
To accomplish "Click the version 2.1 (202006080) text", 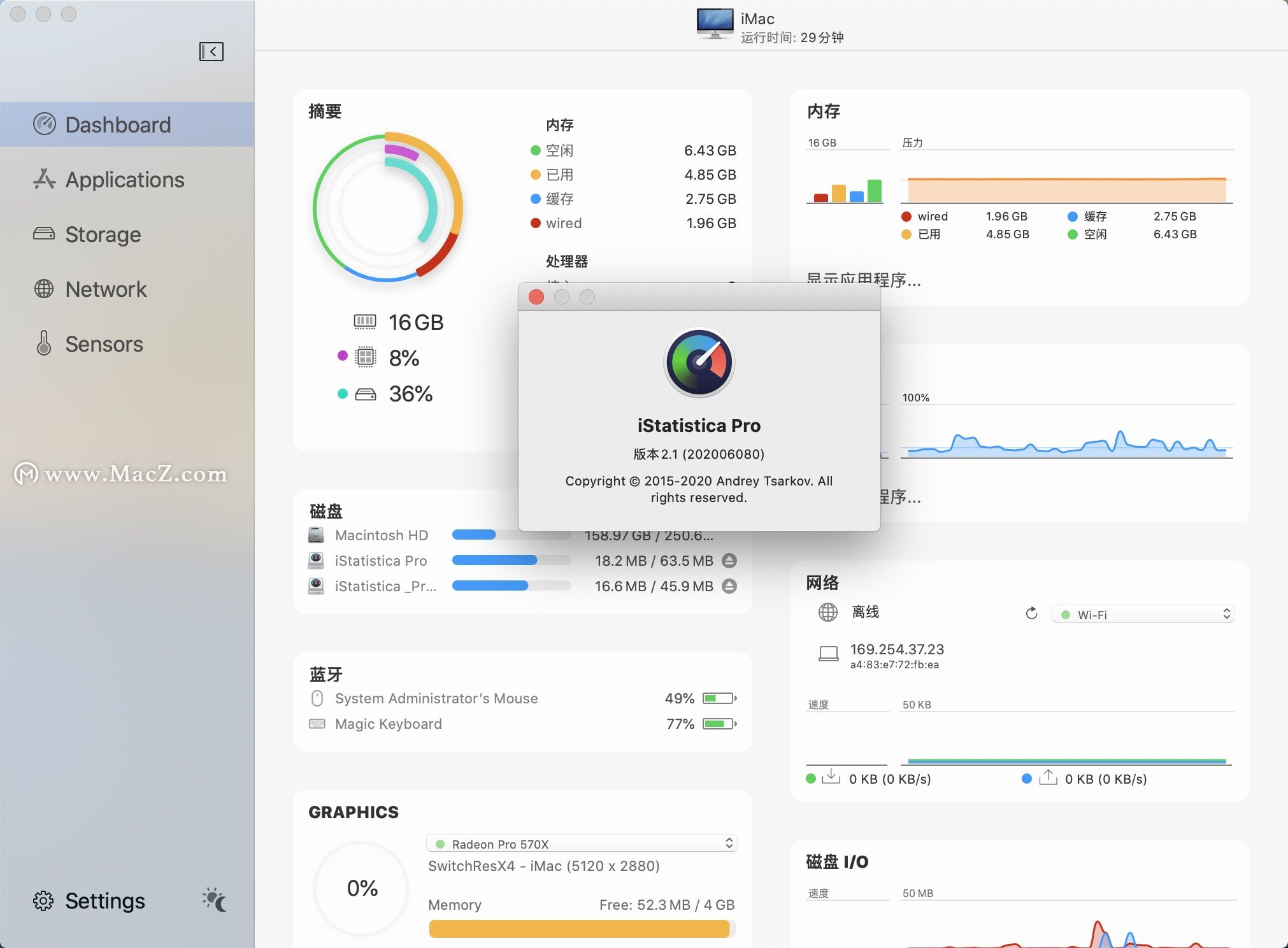I will 699,454.
